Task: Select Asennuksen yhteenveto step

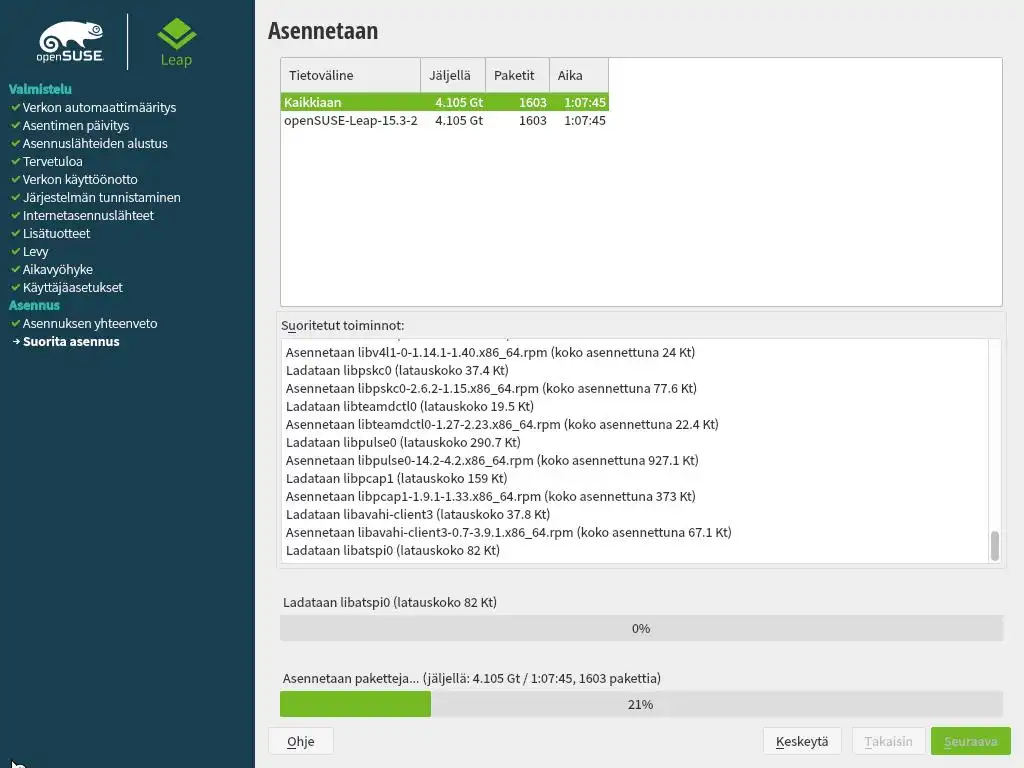Action: coord(90,323)
